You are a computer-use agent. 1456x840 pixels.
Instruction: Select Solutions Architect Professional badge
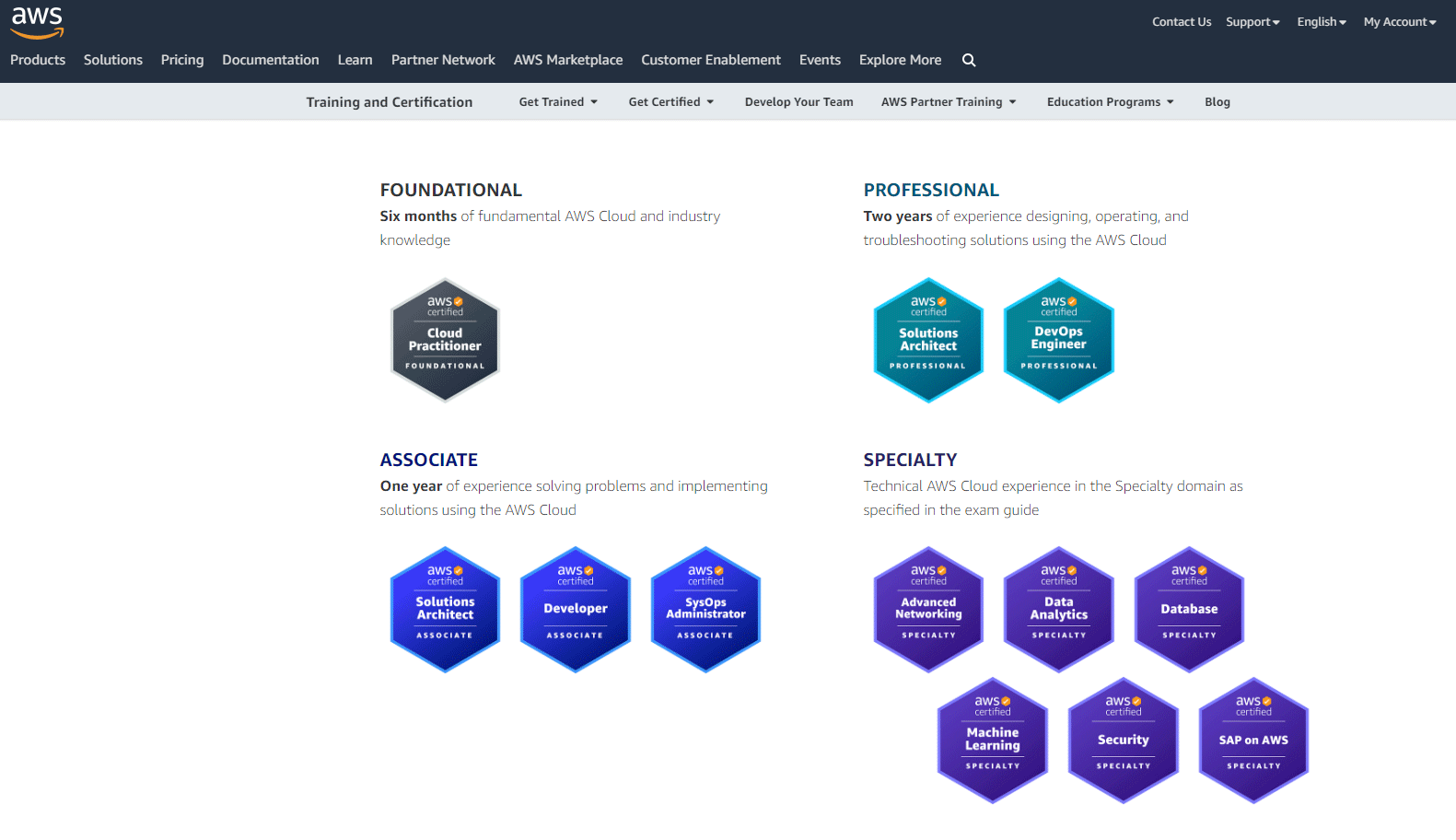(x=928, y=340)
